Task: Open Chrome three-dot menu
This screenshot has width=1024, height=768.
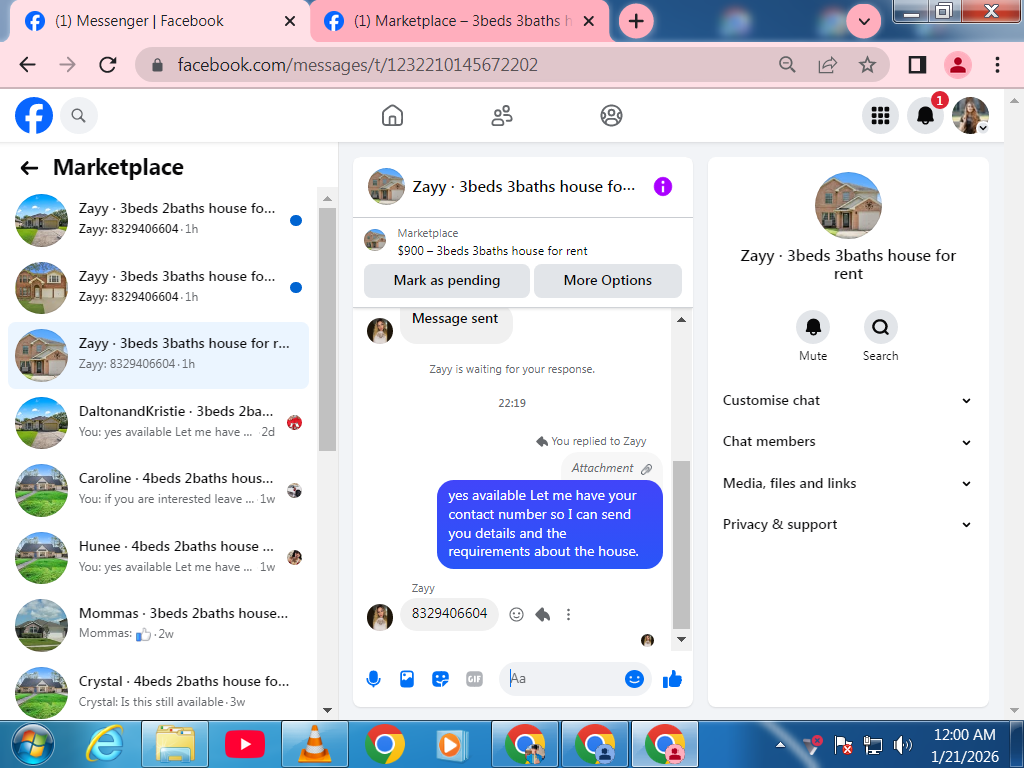Action: tap(997, 65)
